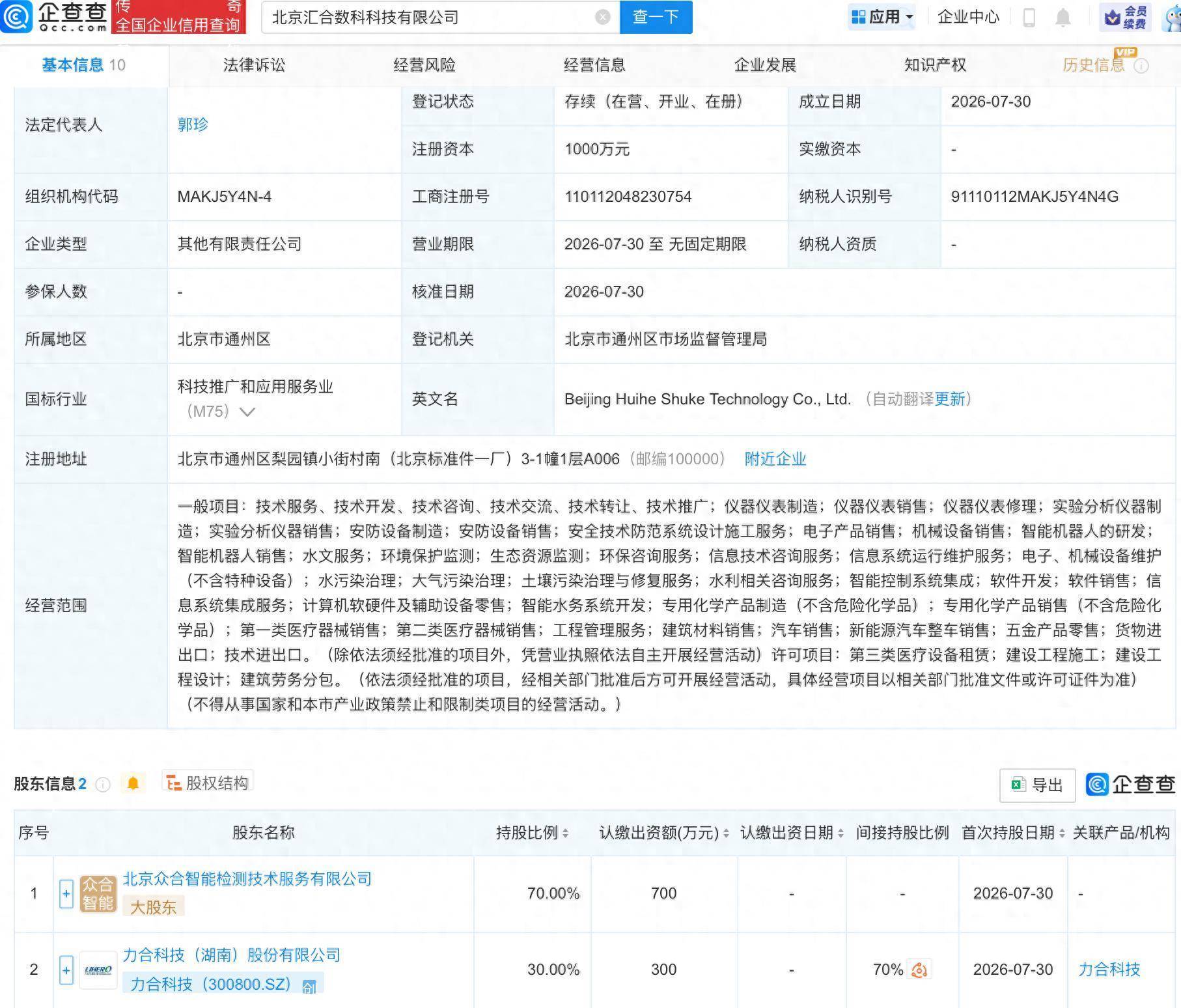Switch to 企业发展 tab
This screenshot has width=1181, height=1008.
(765, 65)
